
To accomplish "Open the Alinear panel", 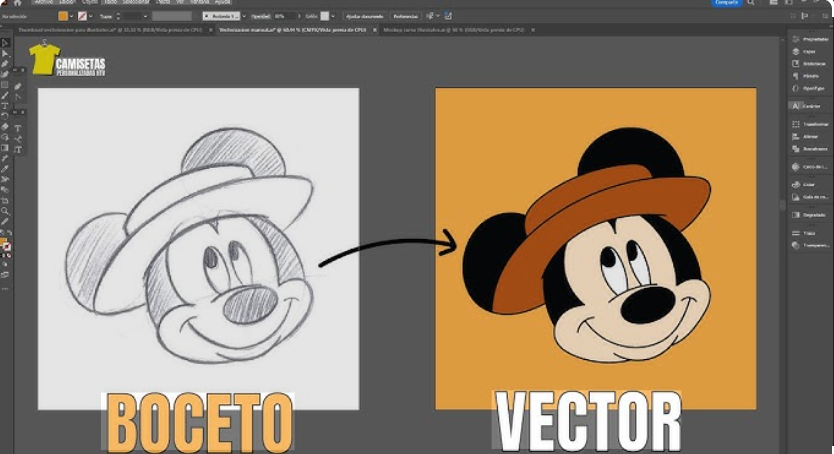I will tap(805, 137).
